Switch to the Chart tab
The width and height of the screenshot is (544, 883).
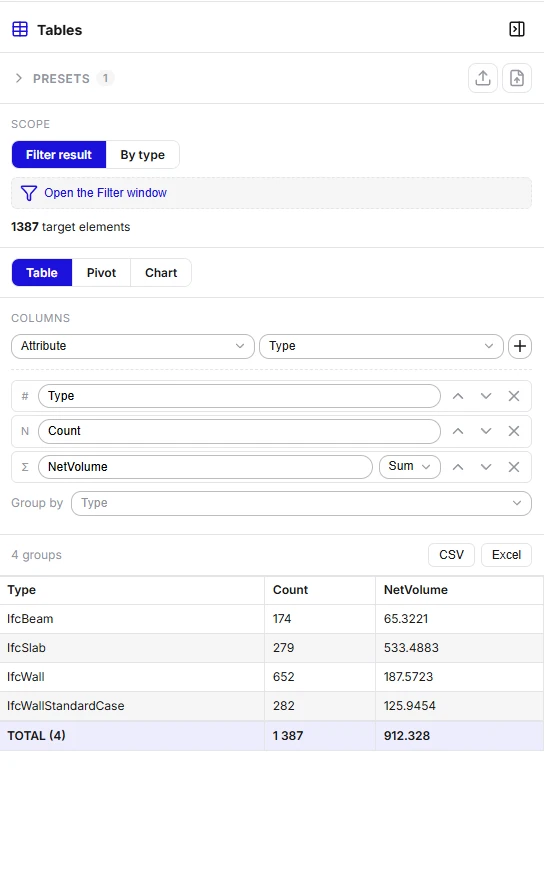pos(161,273)
